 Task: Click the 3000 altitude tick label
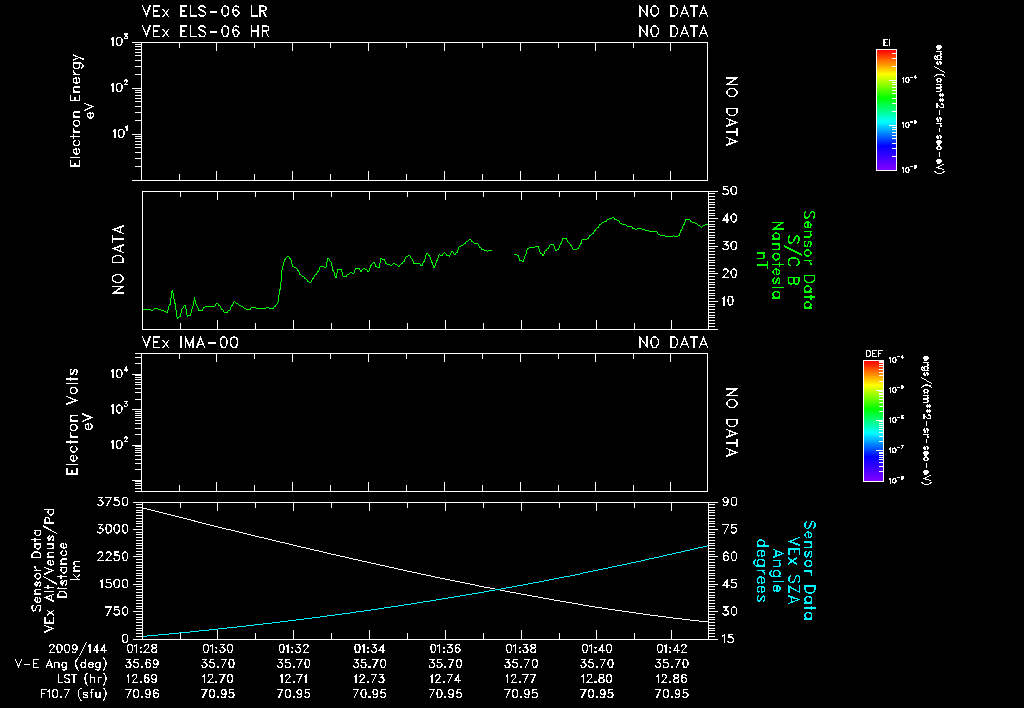(113, 529)
